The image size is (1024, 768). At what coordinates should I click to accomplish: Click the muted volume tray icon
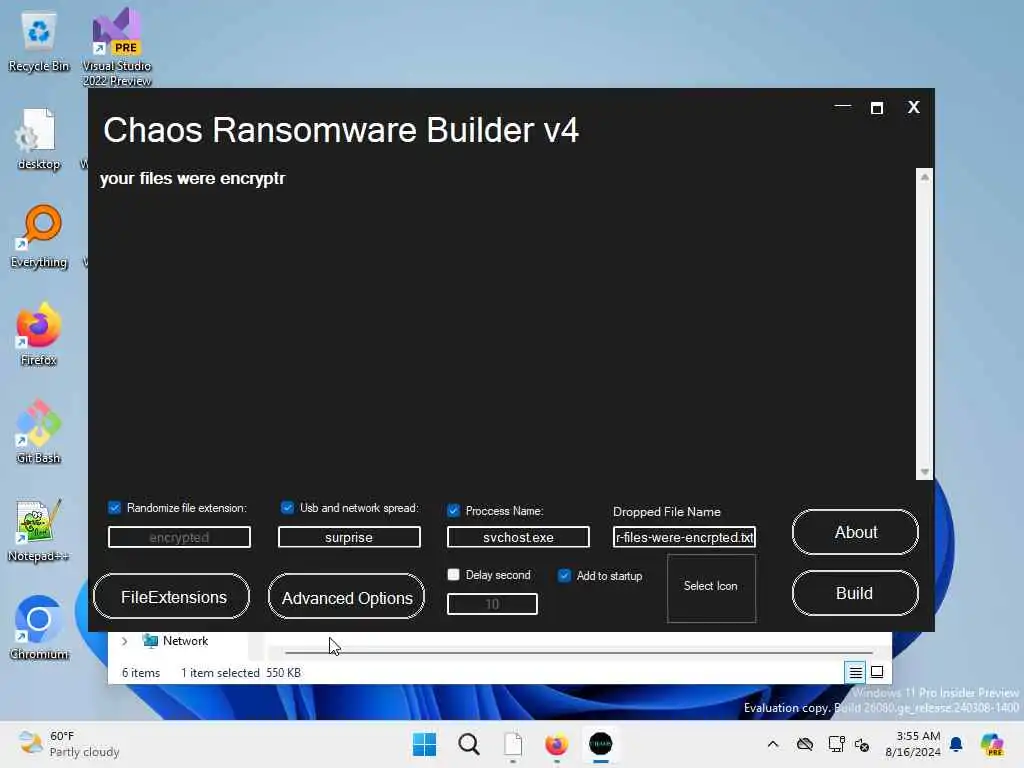862,744
